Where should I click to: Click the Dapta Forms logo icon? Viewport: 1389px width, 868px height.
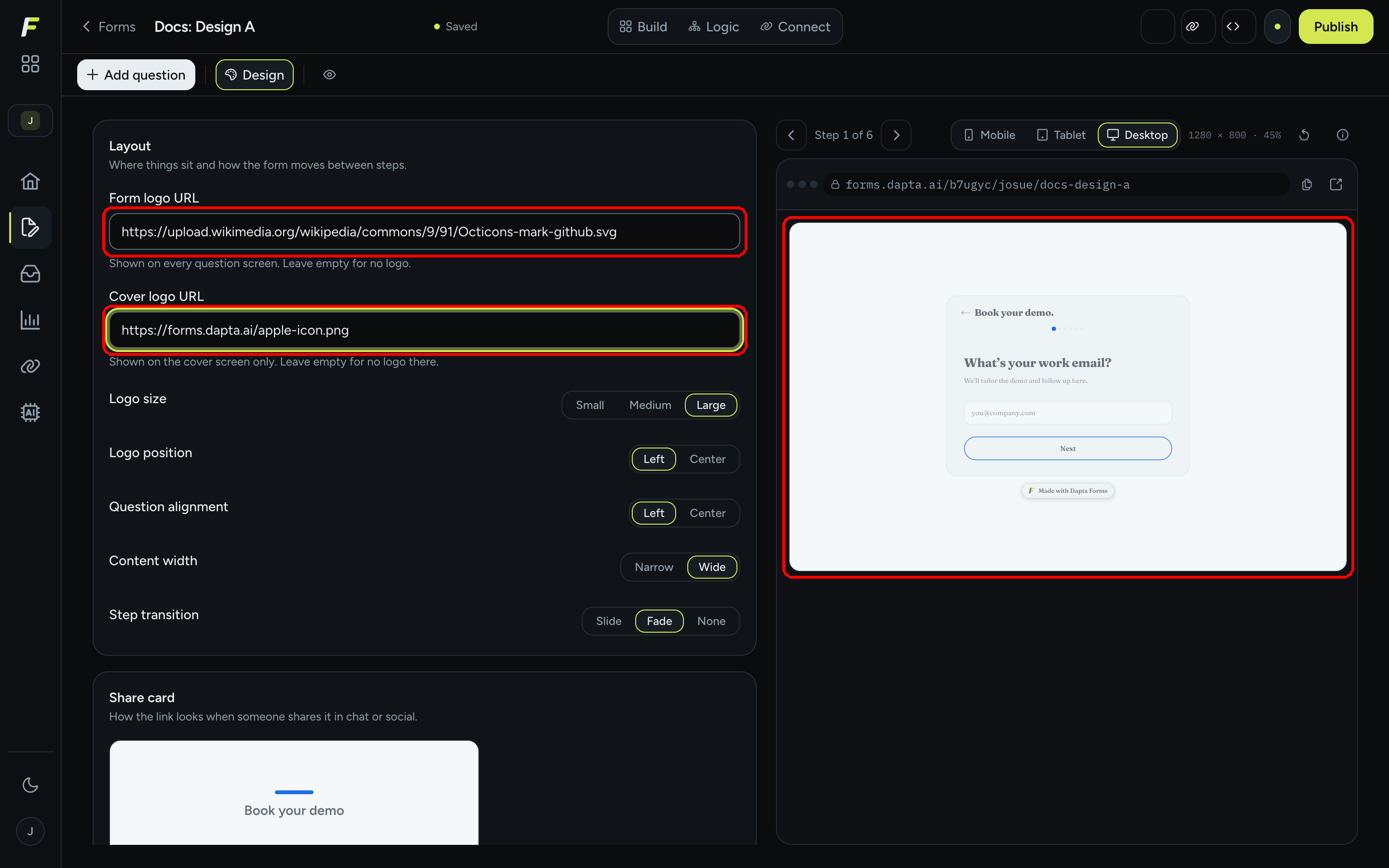pyautogui.click(x=30, y=27)
